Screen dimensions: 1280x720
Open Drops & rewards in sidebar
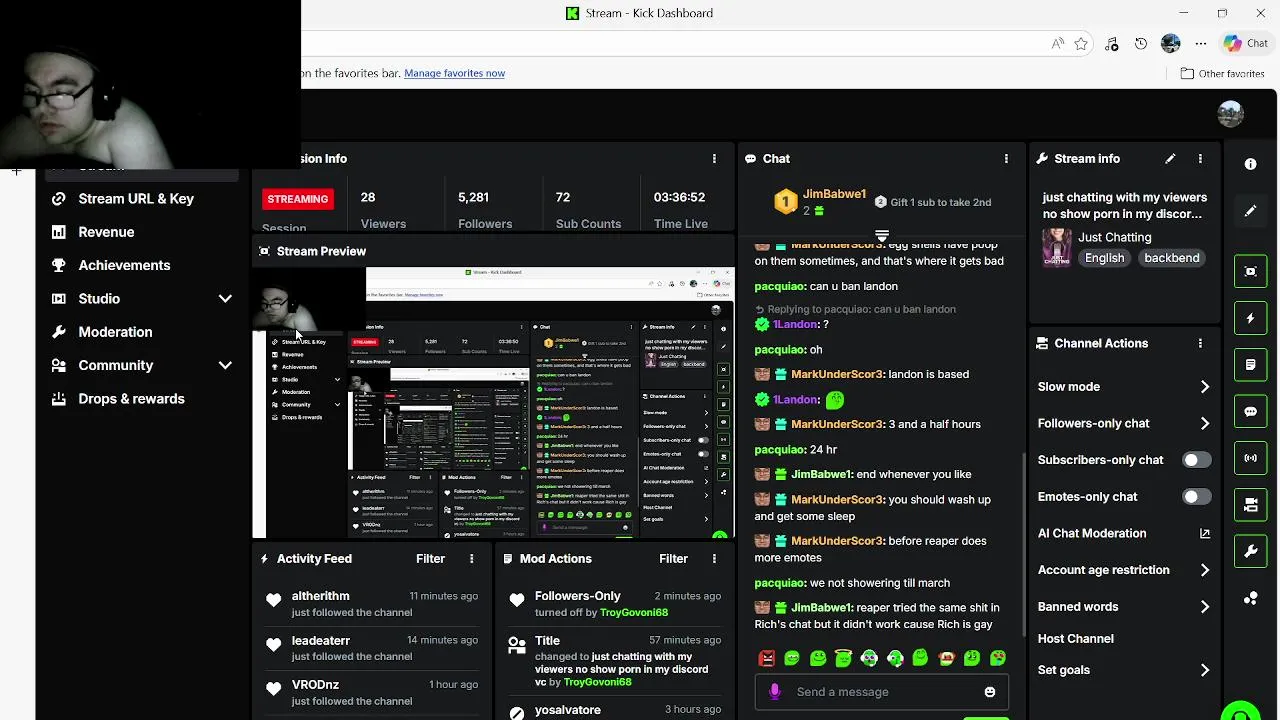[x=131, y=399]
